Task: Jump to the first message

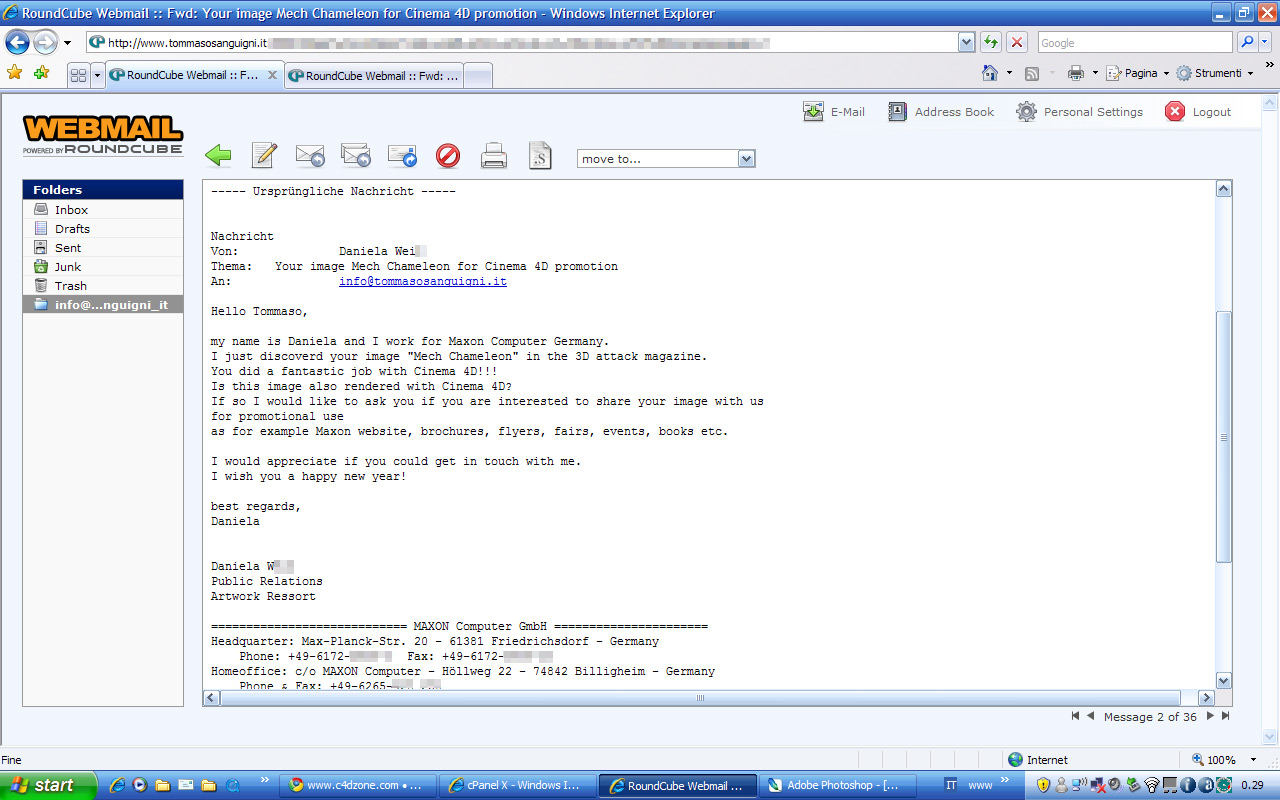Action: pyautogui.click(x=1076, y=716)
